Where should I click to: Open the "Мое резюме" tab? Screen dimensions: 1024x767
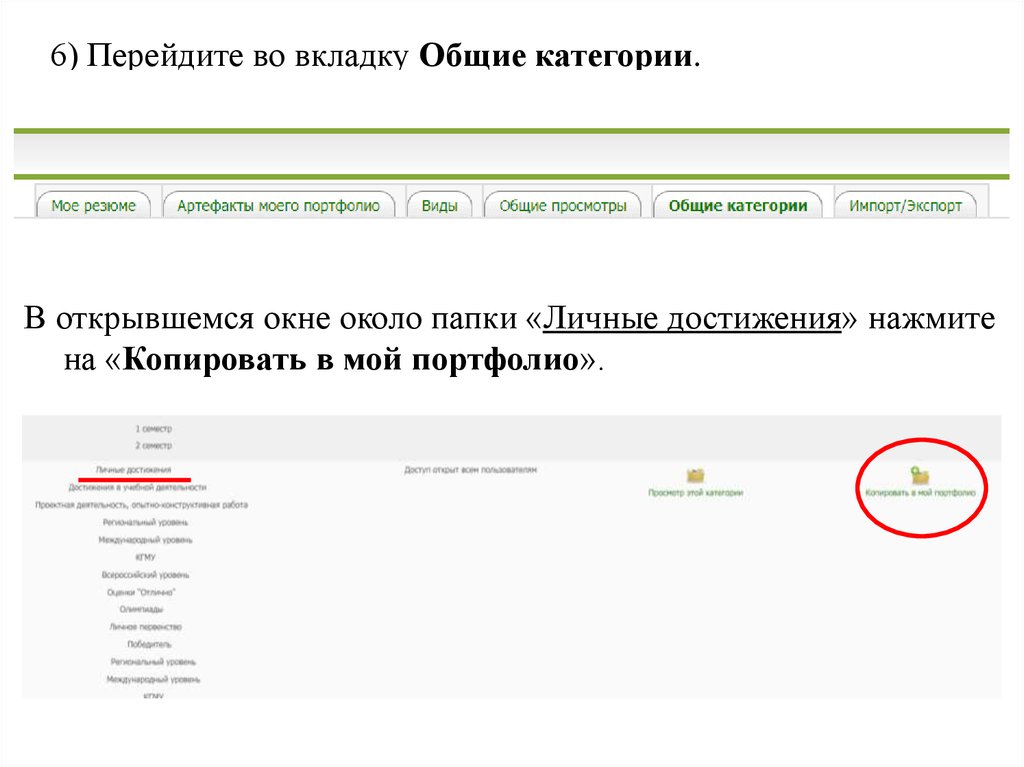coord(93,206)
